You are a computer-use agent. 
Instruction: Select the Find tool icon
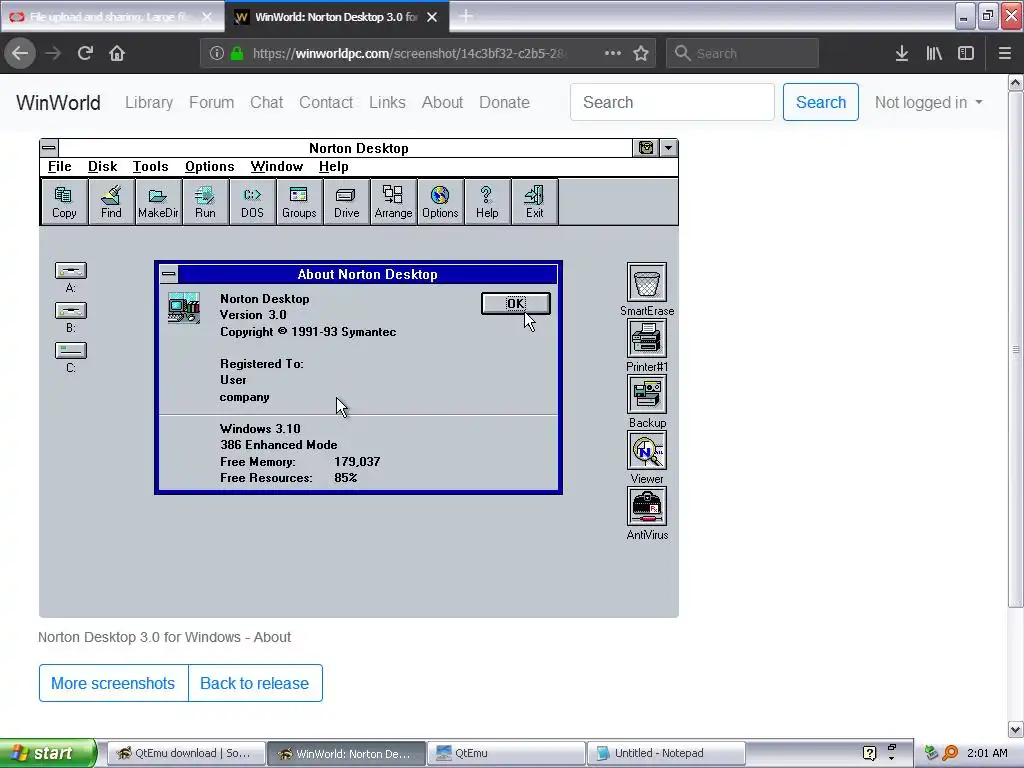[111, 202]
